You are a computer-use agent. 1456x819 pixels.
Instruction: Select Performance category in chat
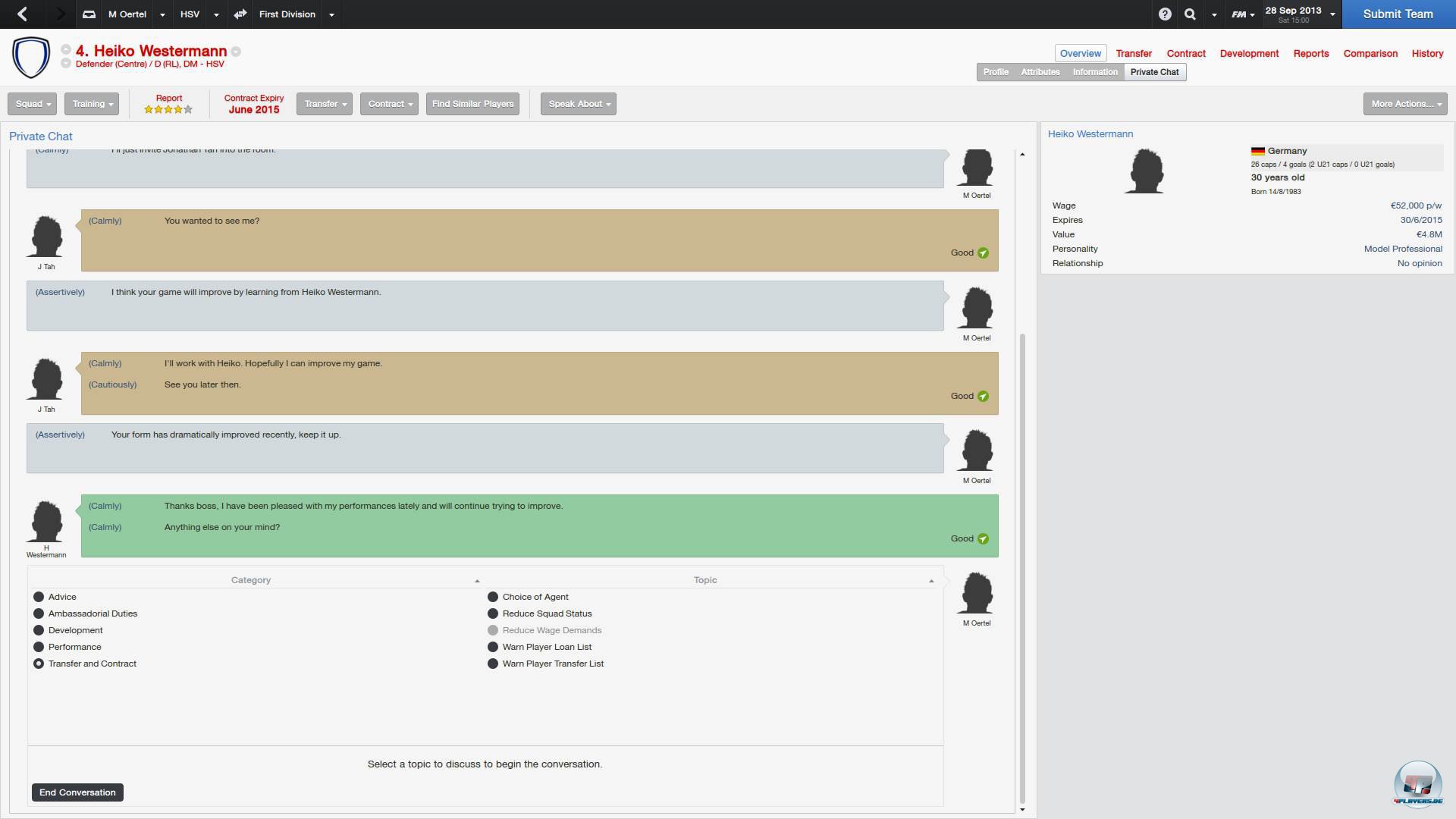pos(75,646)
